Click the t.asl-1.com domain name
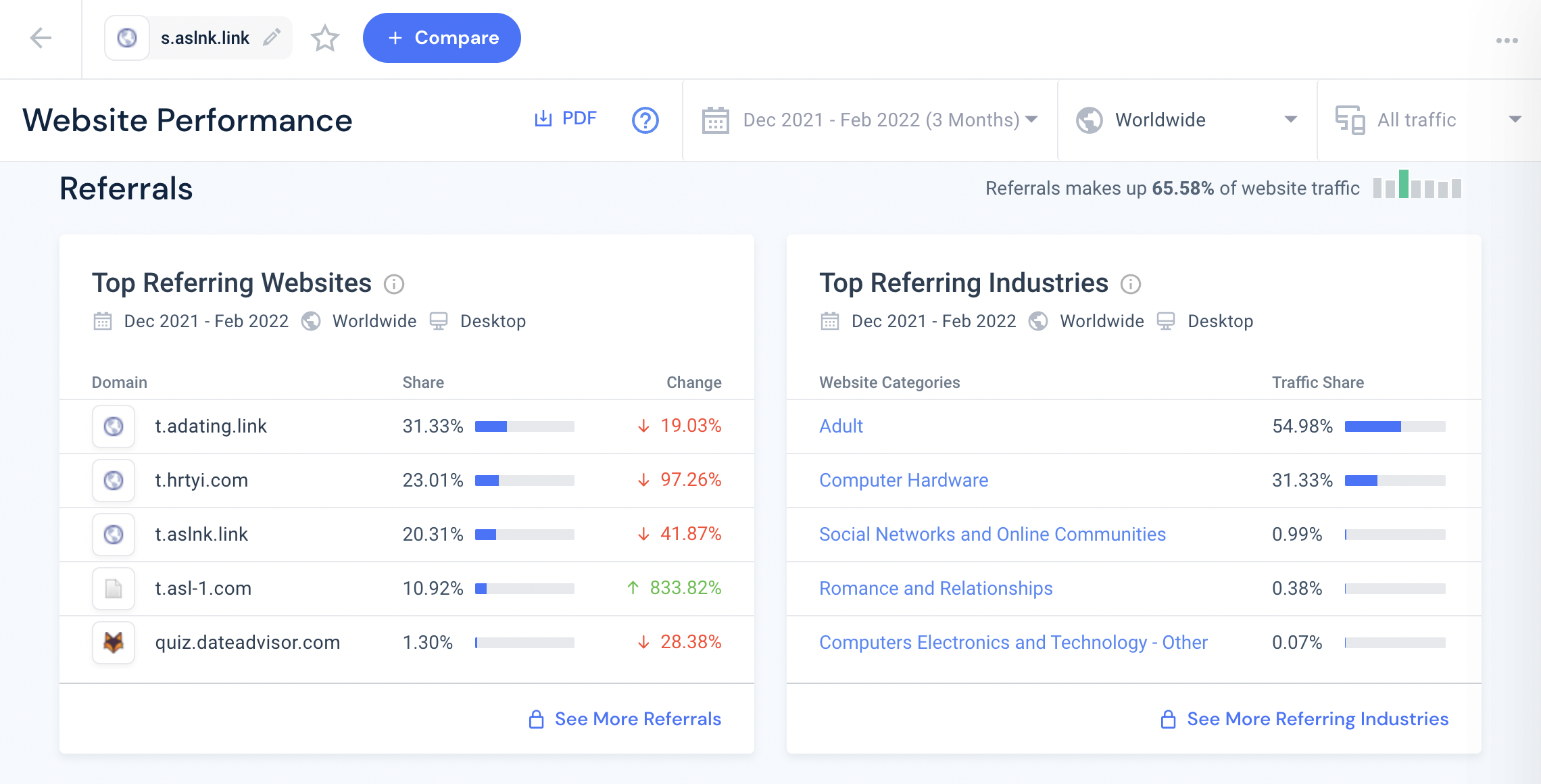The image size is (1541, 784). coord(203,589)
